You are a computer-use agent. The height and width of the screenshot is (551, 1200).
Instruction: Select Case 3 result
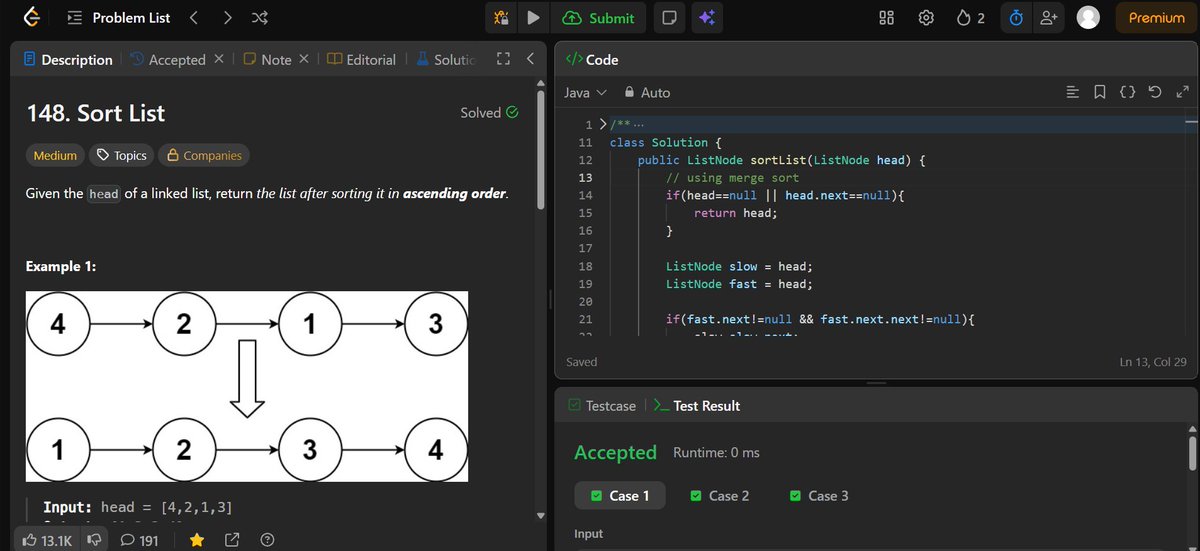(819, 496)
